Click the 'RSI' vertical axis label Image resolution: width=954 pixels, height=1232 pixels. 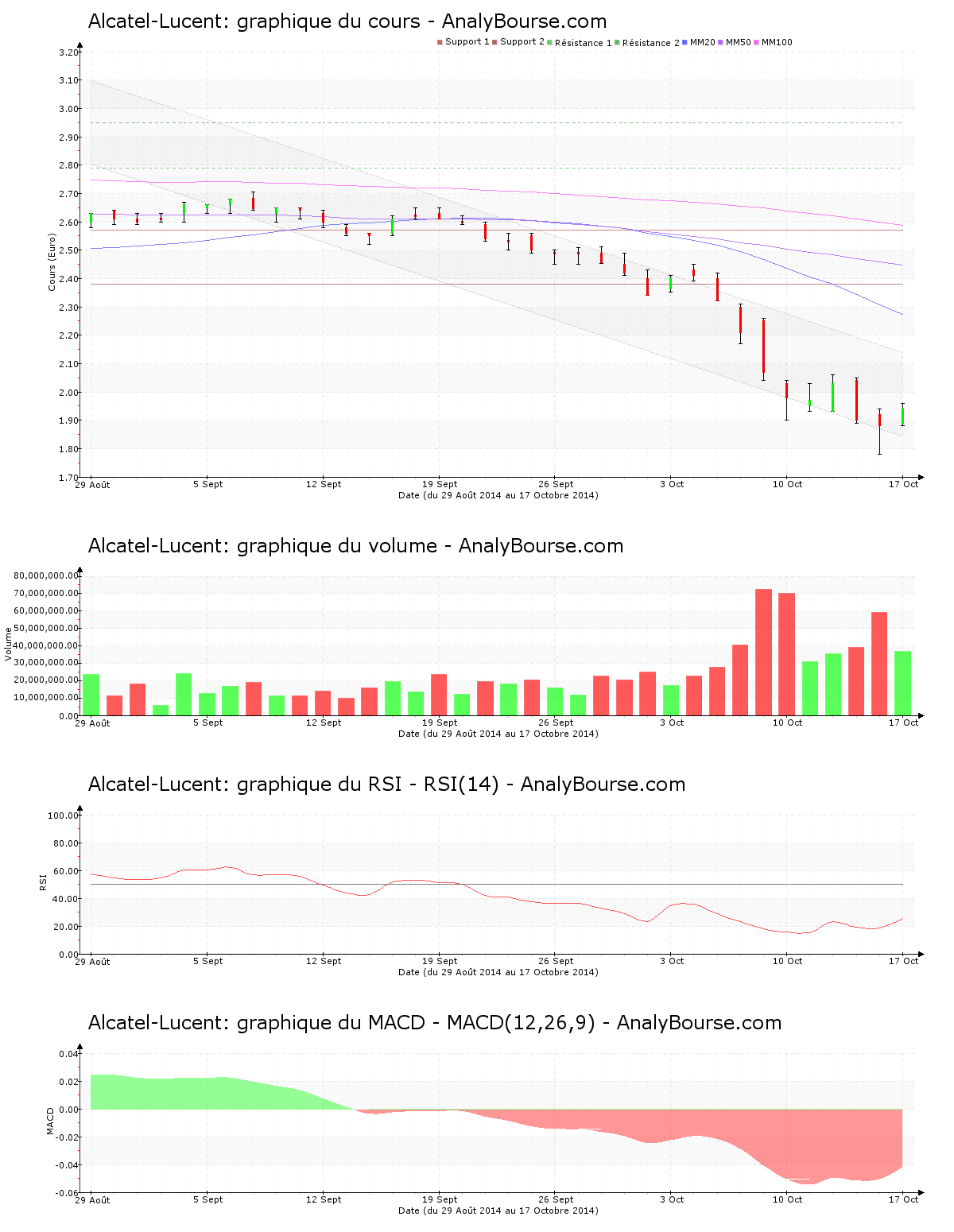click(x=44, y=881)
